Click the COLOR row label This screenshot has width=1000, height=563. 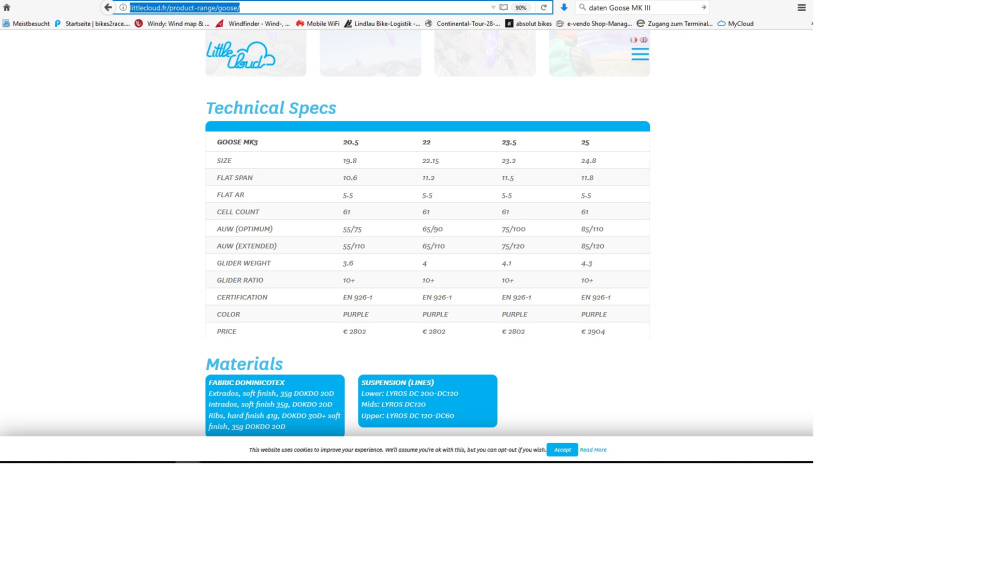pyautogui.click(x=228, y=314)
